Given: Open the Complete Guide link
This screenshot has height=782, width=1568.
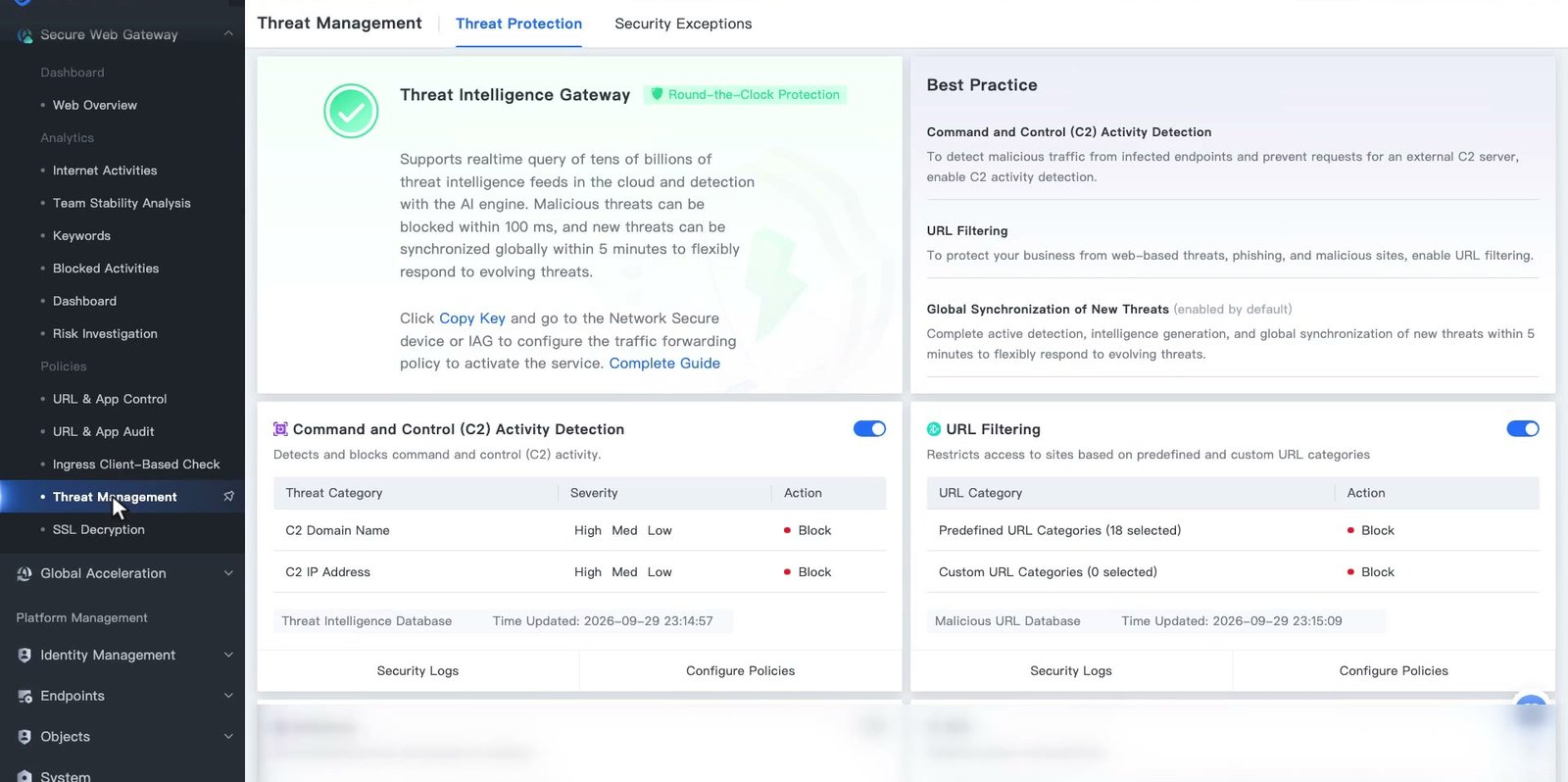Looking at the screenshot, I should click(x=664, y=364).
